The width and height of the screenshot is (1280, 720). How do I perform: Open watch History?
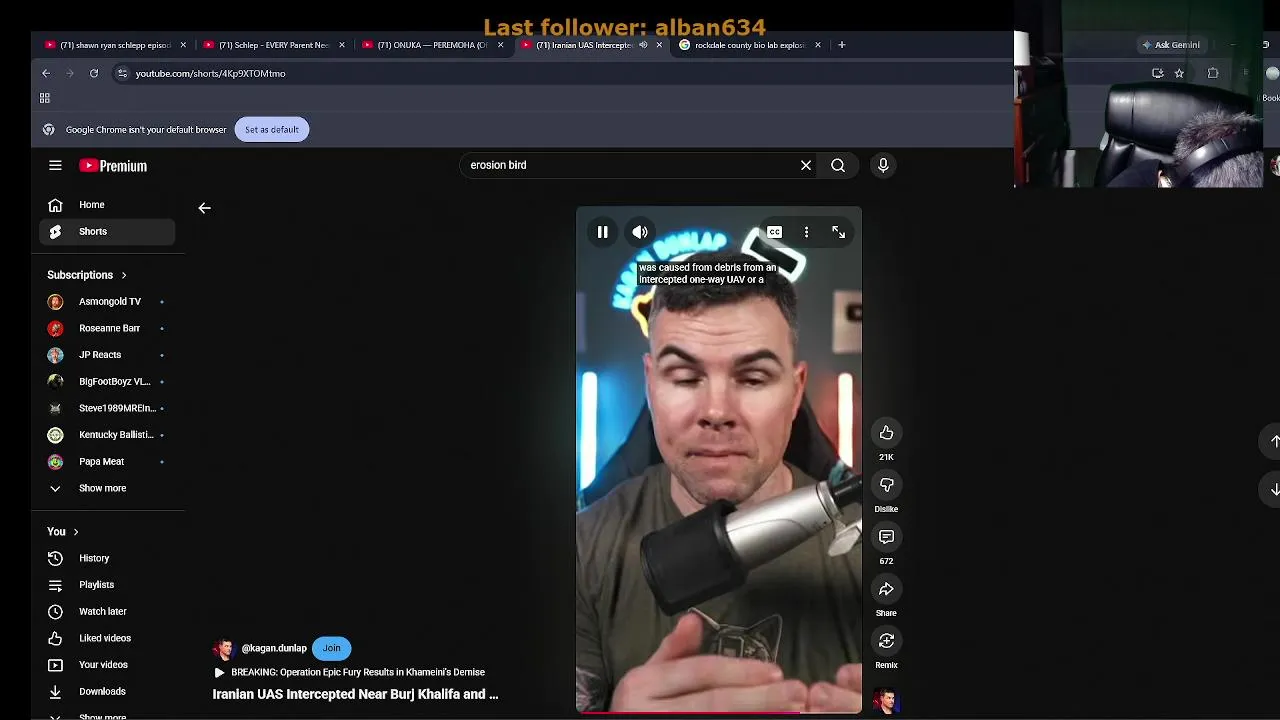pos(108,558)
